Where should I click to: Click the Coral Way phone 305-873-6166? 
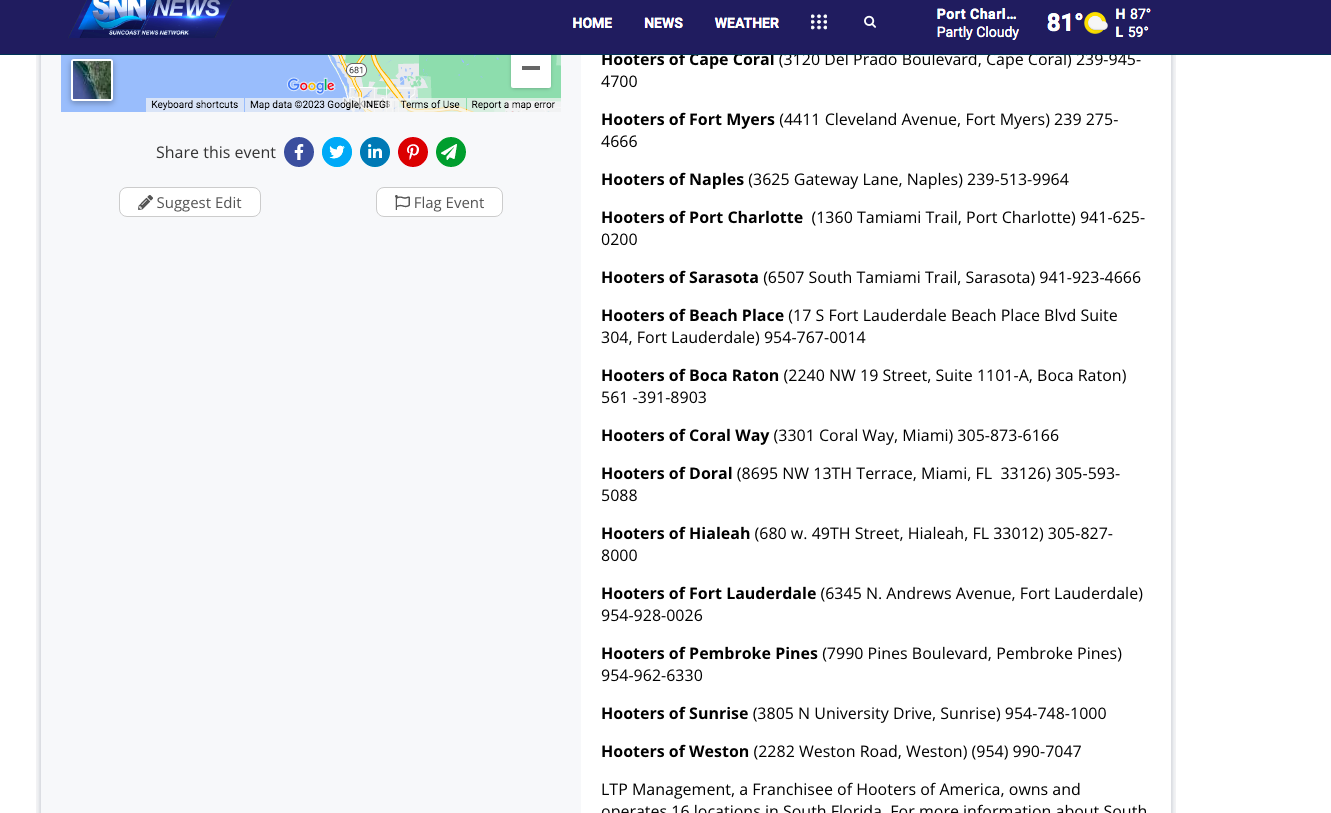(x=1008, y=435)
